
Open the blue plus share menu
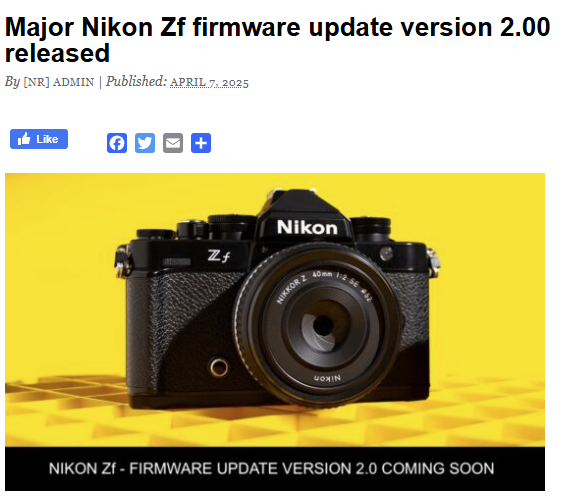click(201, 143)
